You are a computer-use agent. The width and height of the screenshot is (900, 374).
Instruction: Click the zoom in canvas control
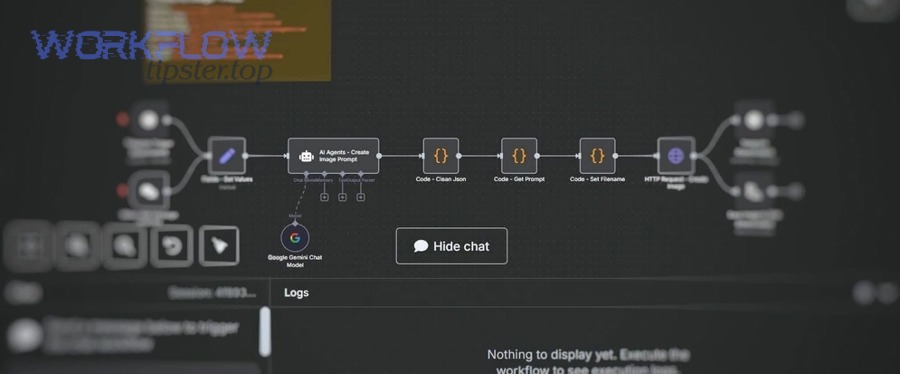(x=77, y=246)
